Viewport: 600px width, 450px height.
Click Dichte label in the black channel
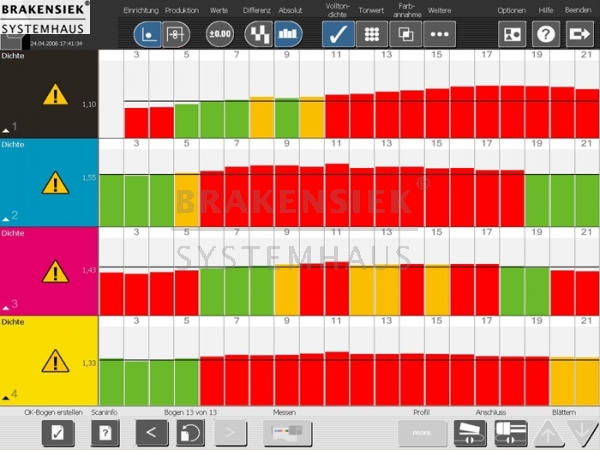pyautogui.click(x=13, y=56)
